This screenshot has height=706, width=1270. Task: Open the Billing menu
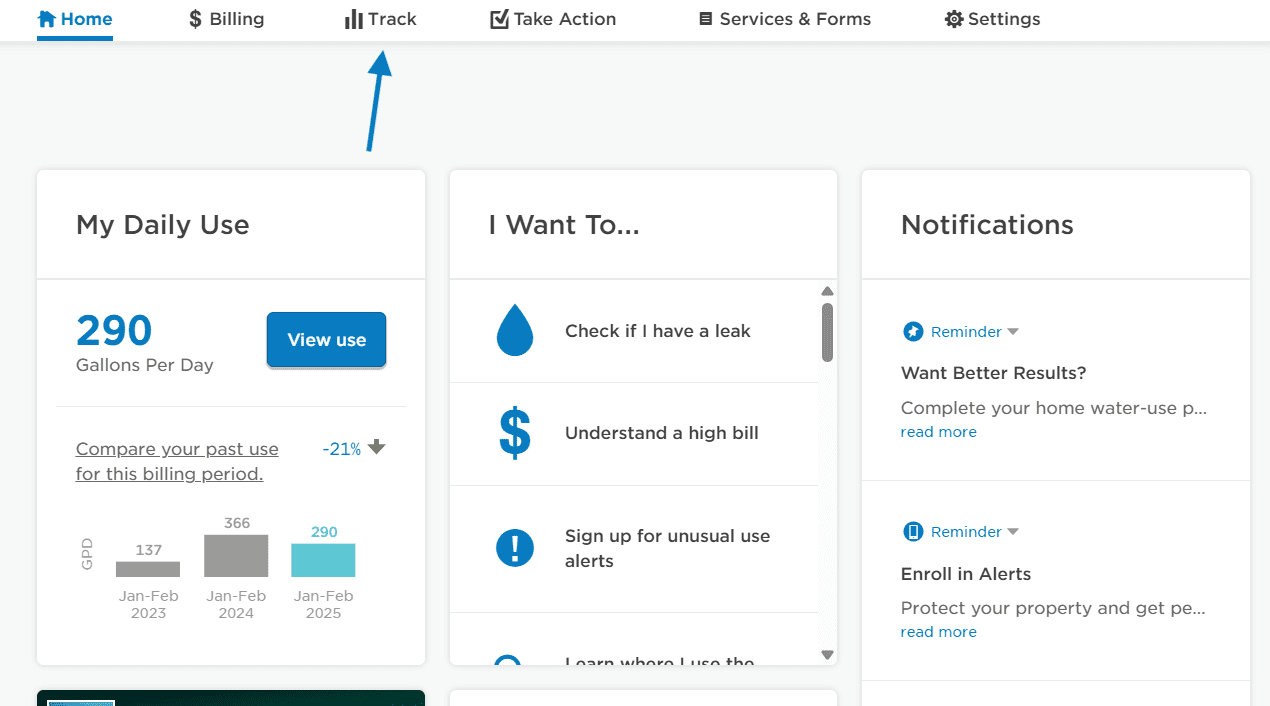[227, 19]
